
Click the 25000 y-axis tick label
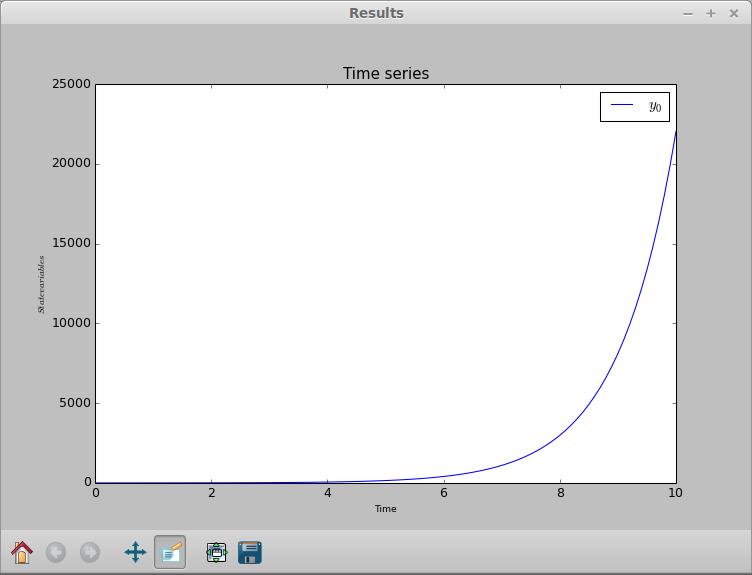click(x=71, y=84)
